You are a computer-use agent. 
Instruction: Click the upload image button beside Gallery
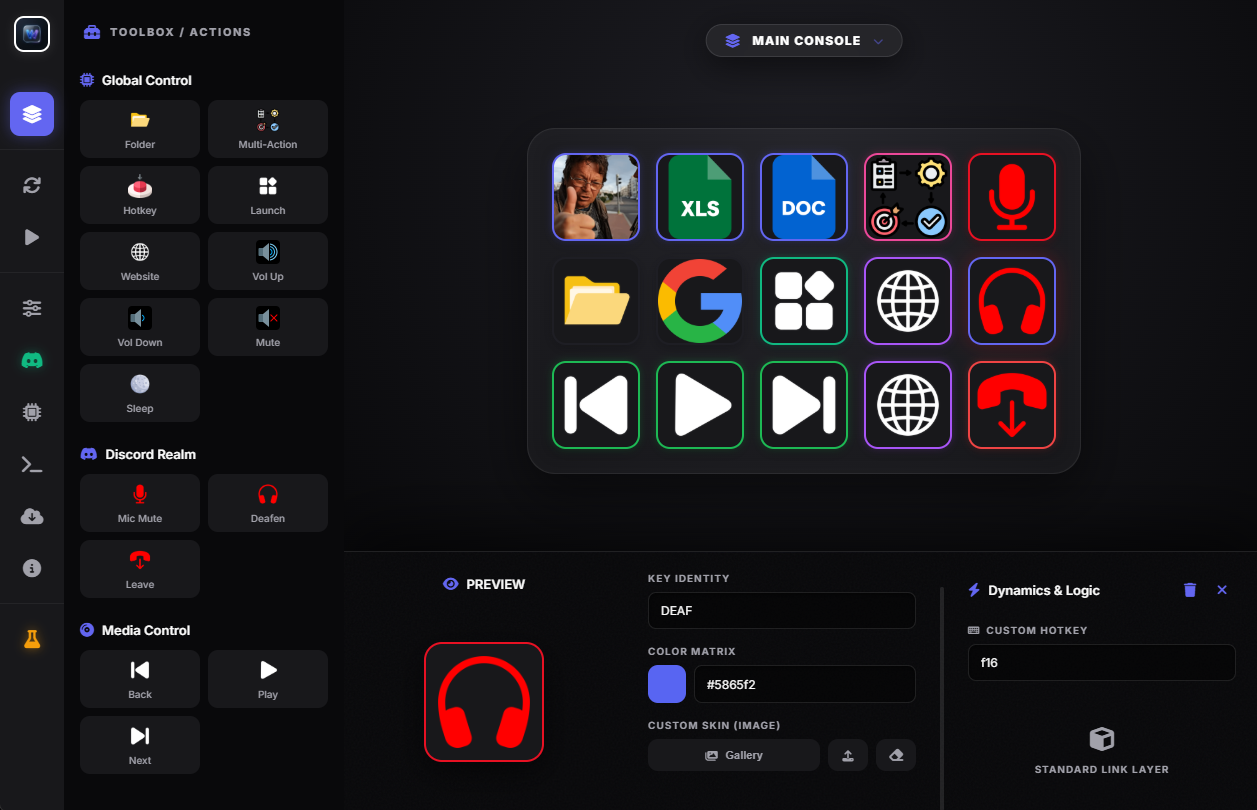click(x=848, y=755)
